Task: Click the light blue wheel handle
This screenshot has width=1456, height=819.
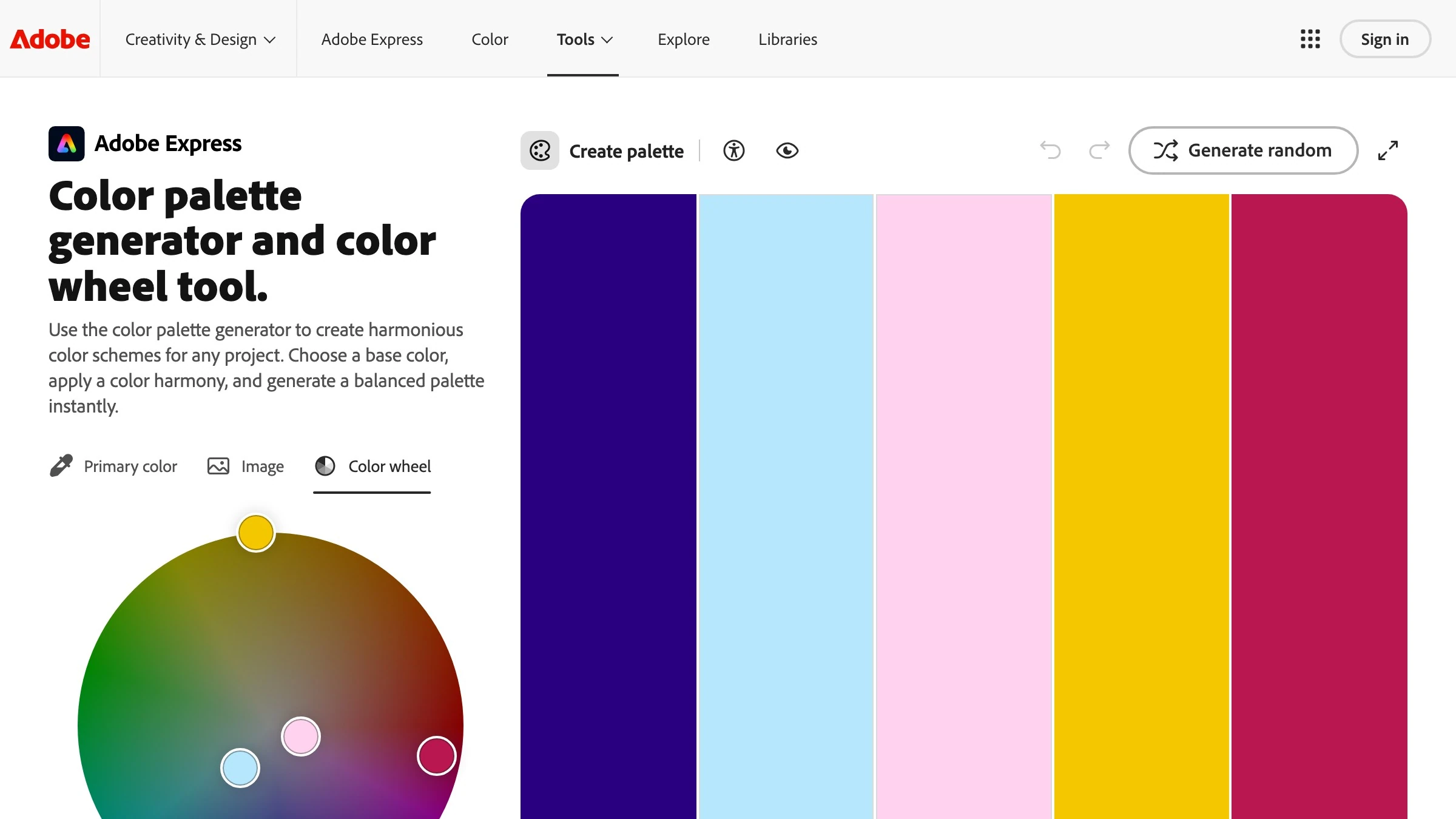Action: click(240, 768)
